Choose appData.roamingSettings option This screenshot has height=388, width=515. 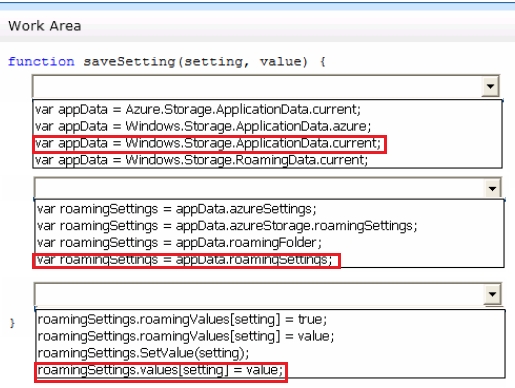point(185,259)
